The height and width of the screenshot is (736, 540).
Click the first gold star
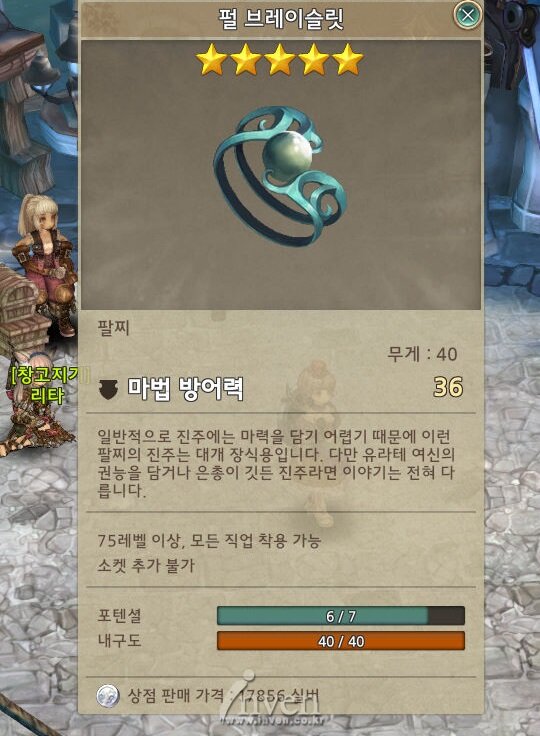click(212, 60)
